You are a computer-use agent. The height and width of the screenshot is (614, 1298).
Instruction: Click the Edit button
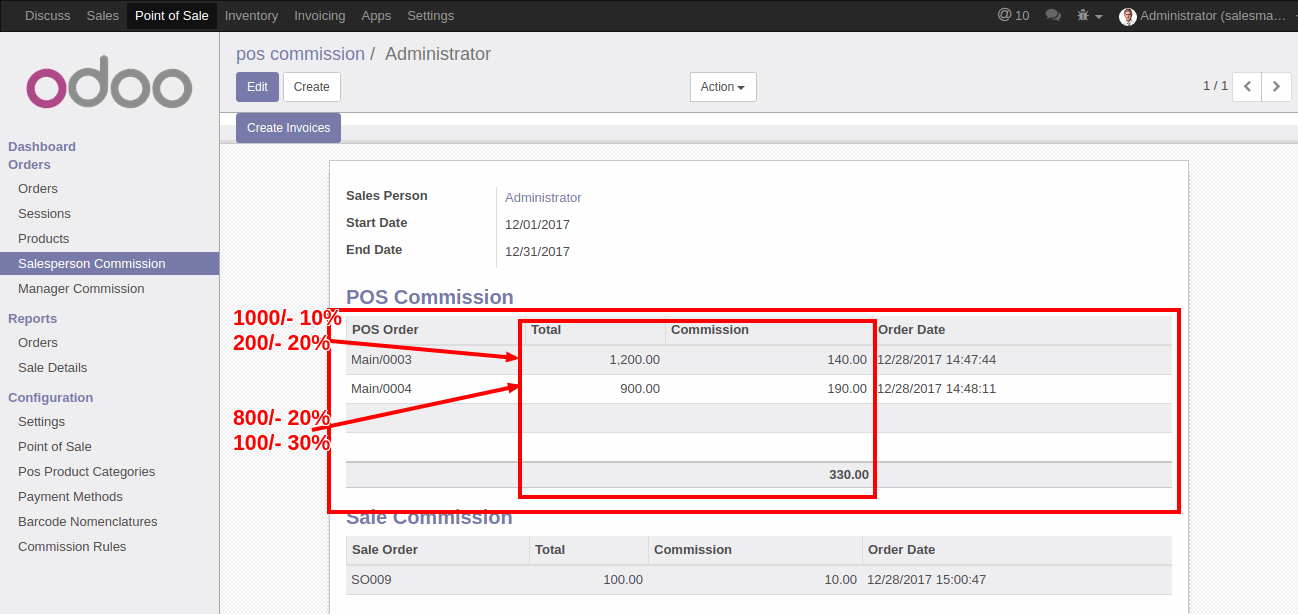point(257,87)
